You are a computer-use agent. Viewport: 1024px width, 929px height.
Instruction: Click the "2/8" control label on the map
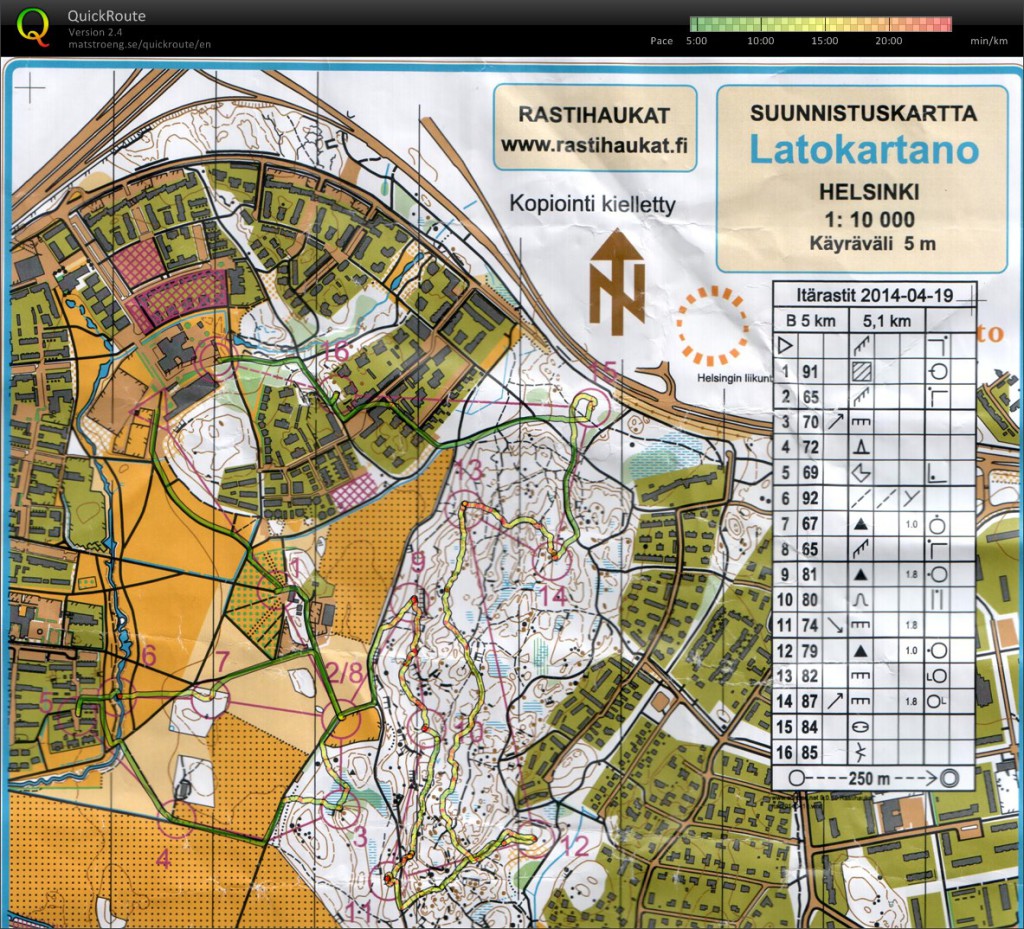[345, 672]
